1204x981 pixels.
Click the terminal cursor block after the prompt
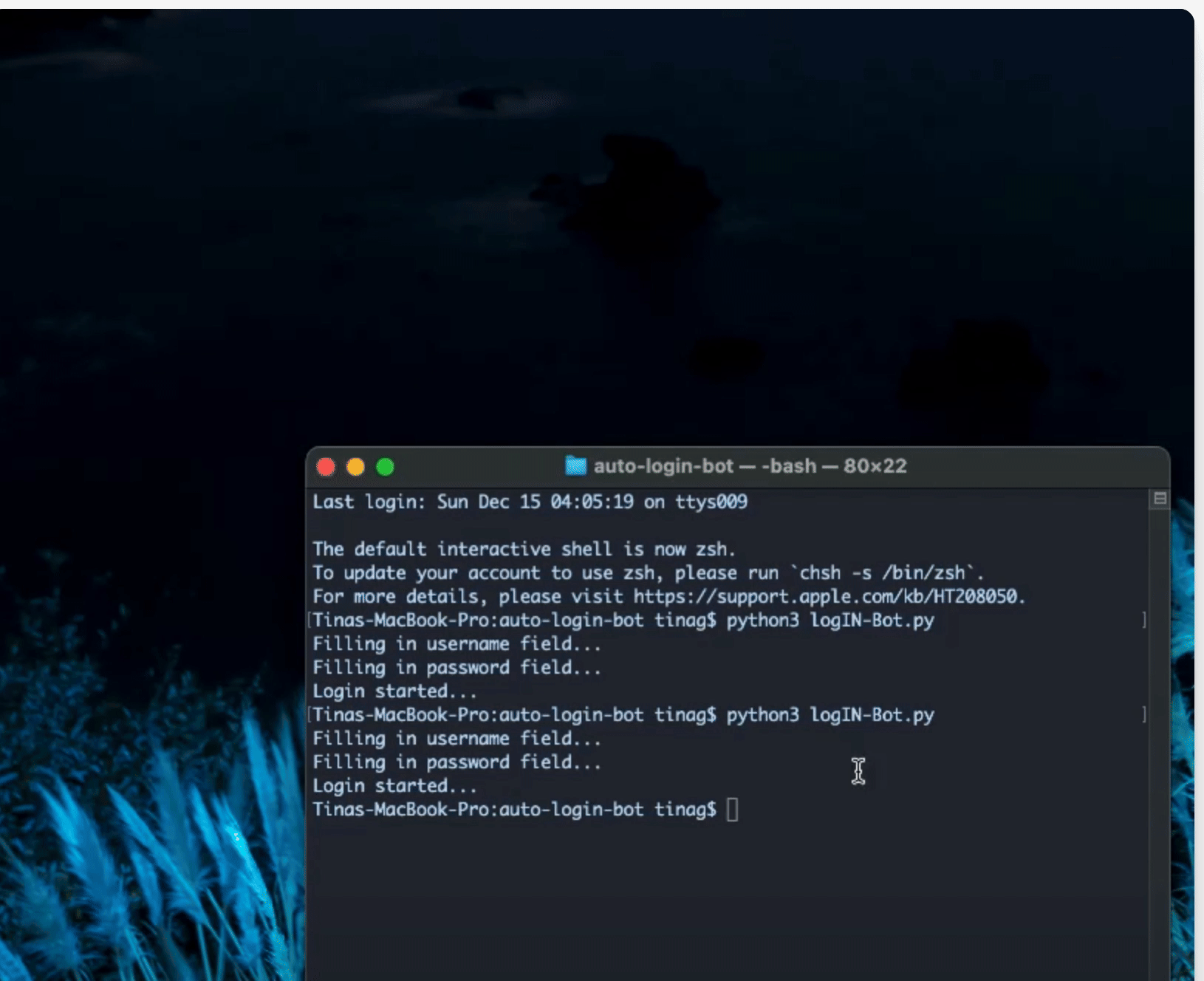point(732,810)
